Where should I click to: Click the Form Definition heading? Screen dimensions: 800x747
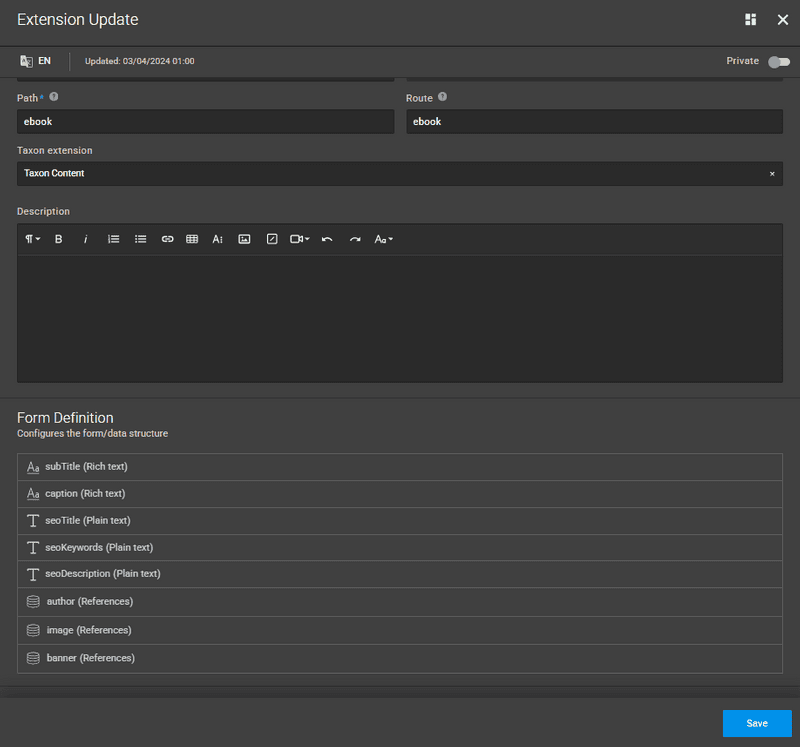pyautogui.click(x=65, y=418)
